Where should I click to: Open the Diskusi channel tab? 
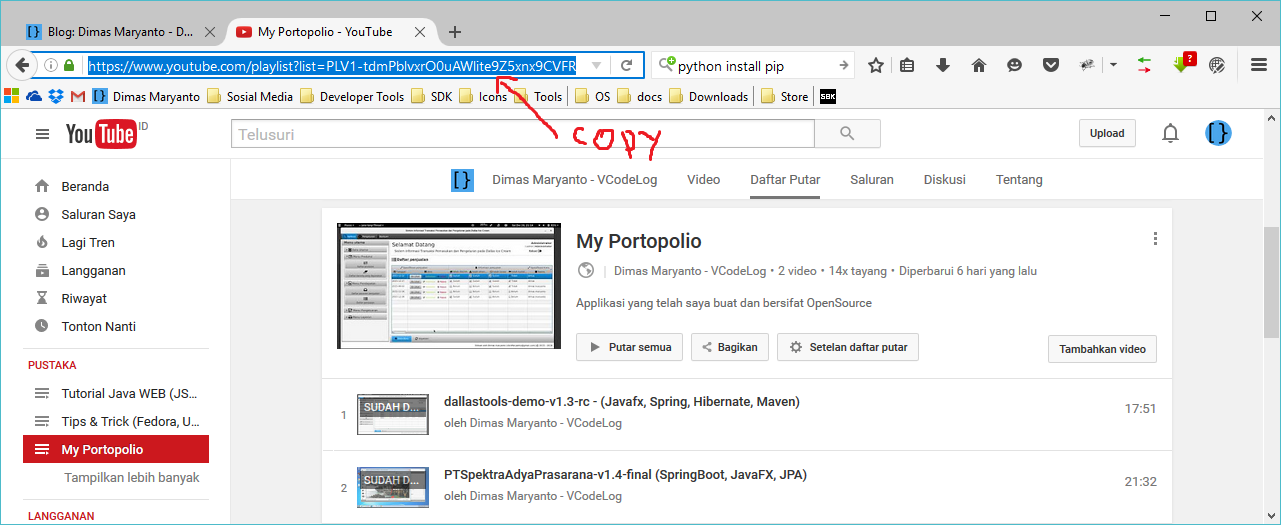pyautogui.click(x=945, y=180)
